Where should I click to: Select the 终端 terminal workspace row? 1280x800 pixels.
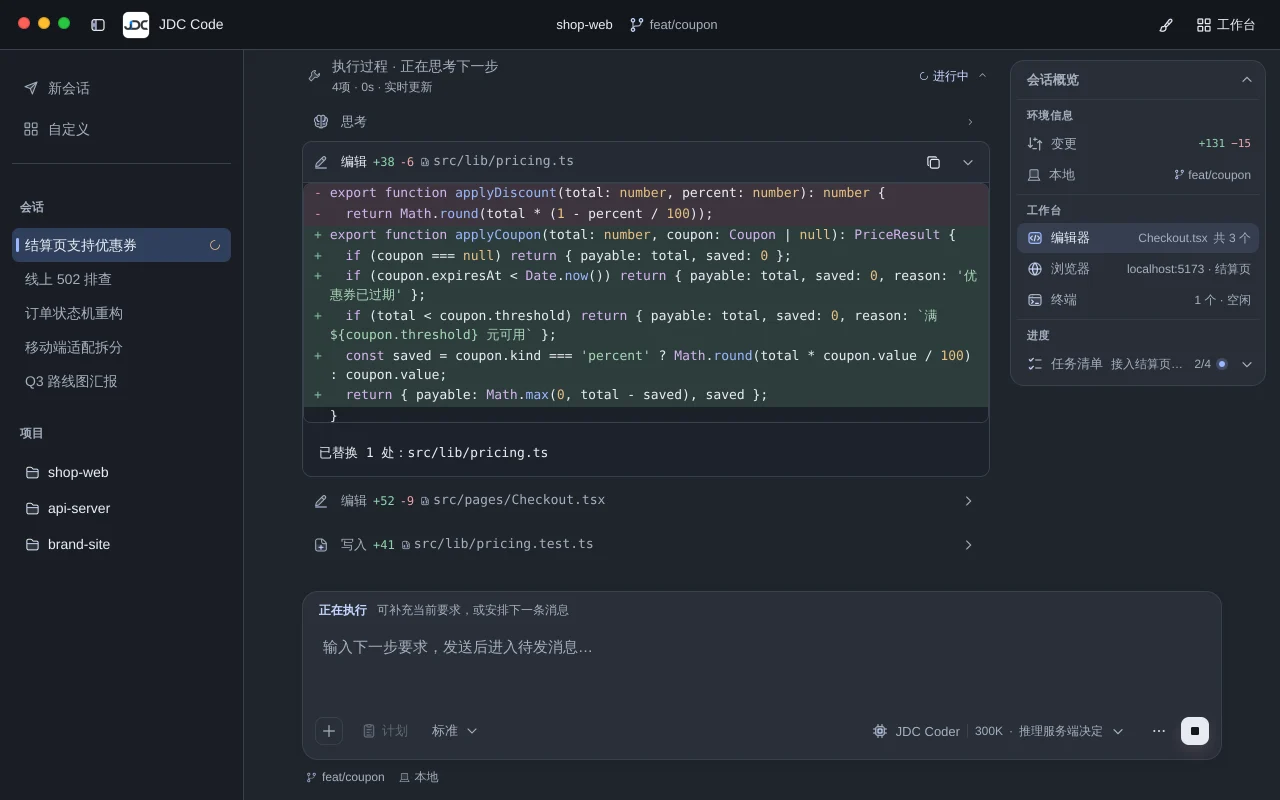[1138, 300]
